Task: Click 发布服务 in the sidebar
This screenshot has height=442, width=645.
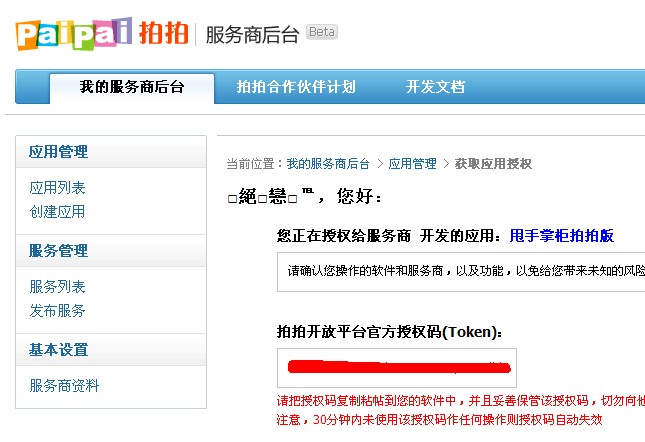Action: [57, 310]
